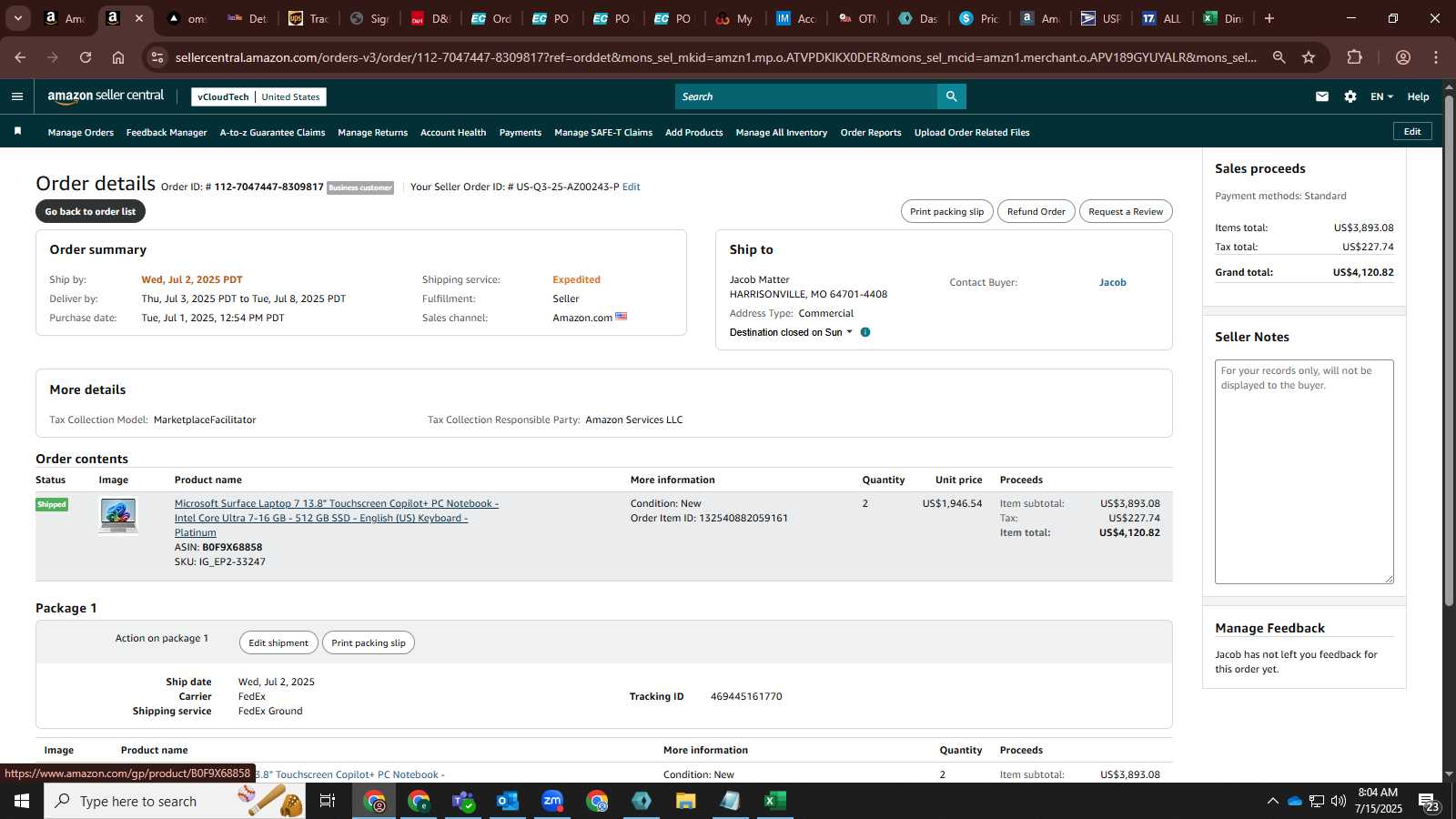Open the messages envelope icon

(1321, 96)
